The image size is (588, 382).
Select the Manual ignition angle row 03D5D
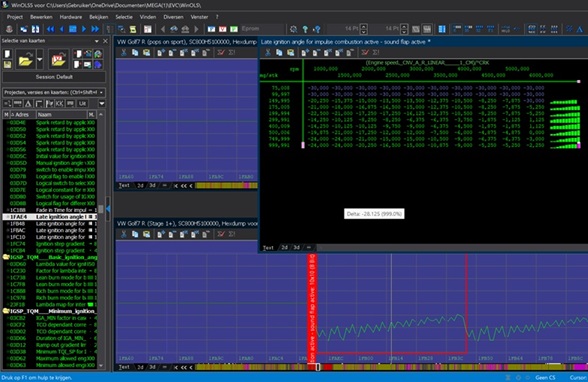(50, 163)
